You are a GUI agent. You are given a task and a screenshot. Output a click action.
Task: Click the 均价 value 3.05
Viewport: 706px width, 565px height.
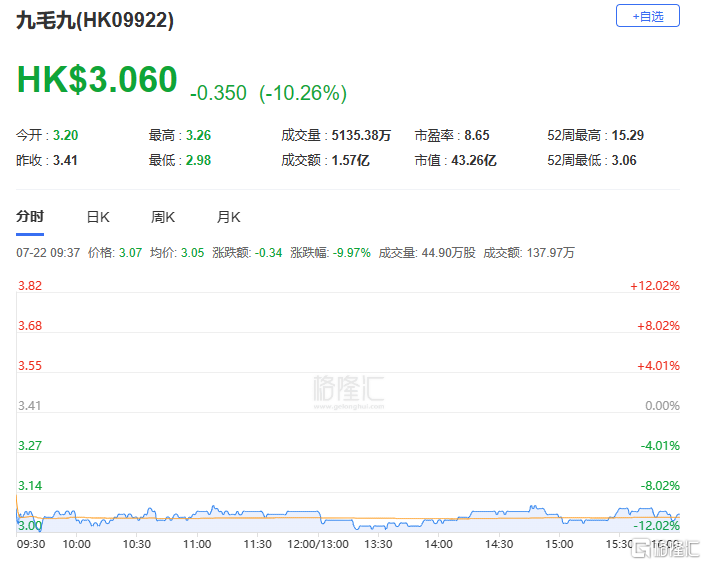[193, 253]
